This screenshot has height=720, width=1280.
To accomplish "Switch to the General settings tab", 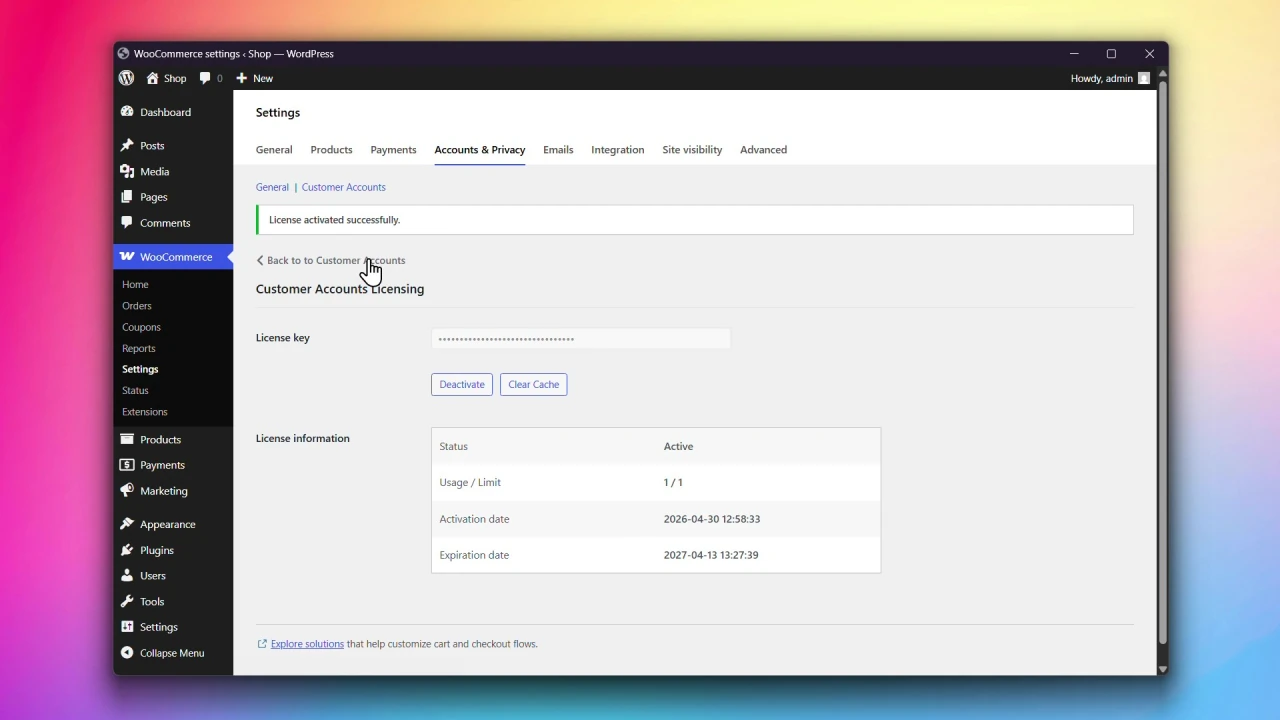I will click(x=274, y=150).
